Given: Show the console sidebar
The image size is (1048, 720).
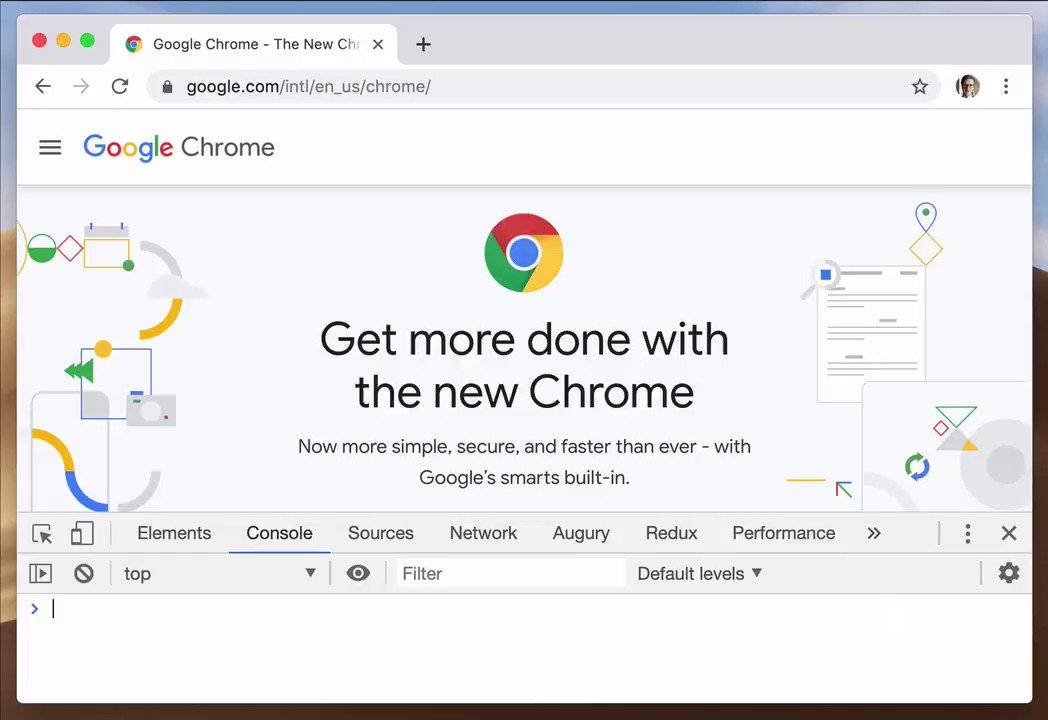Looking at the screenshot, I should point(41,574).
